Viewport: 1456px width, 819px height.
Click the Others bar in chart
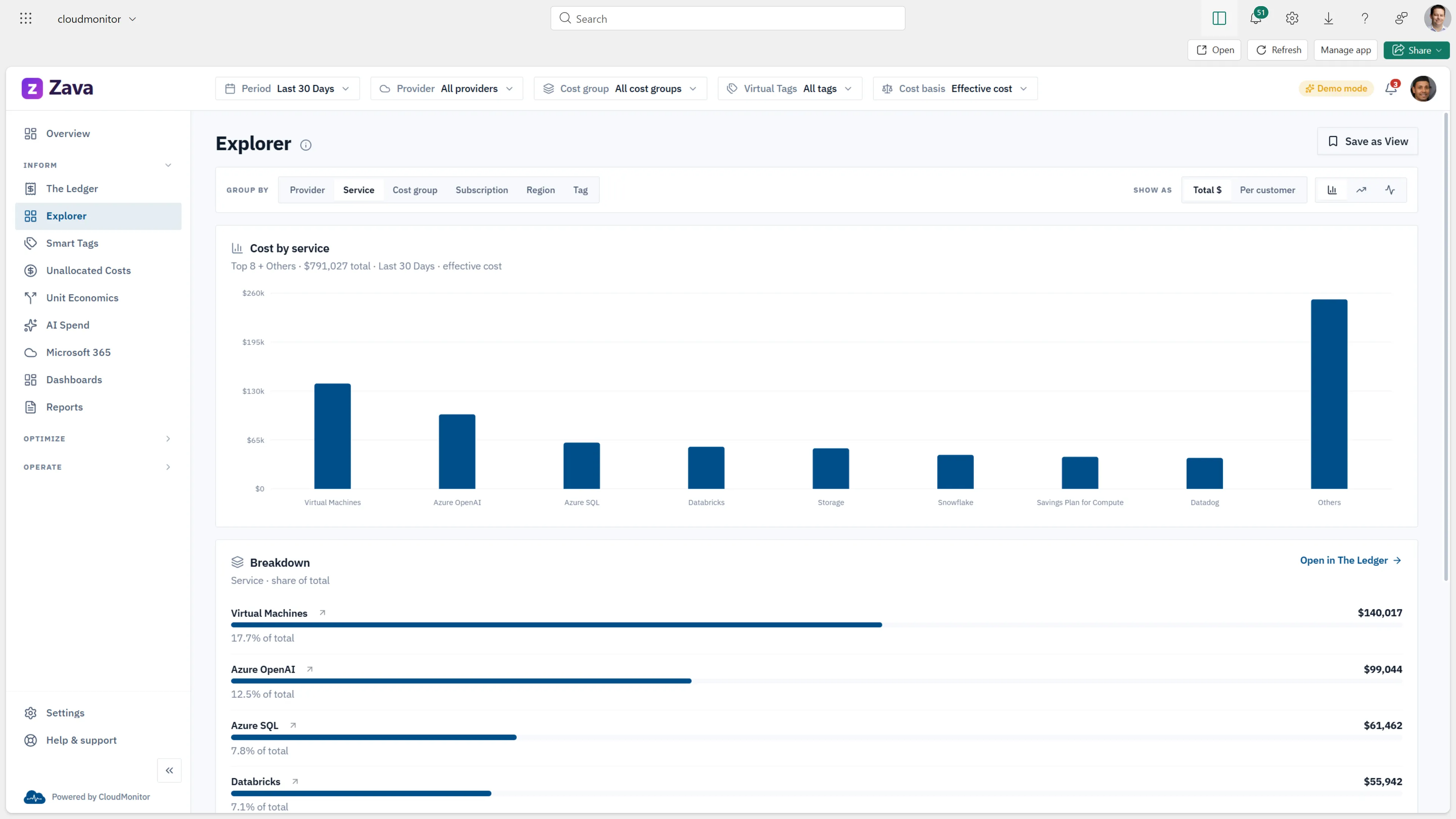pyautogui.click(x=1329, y=394)
